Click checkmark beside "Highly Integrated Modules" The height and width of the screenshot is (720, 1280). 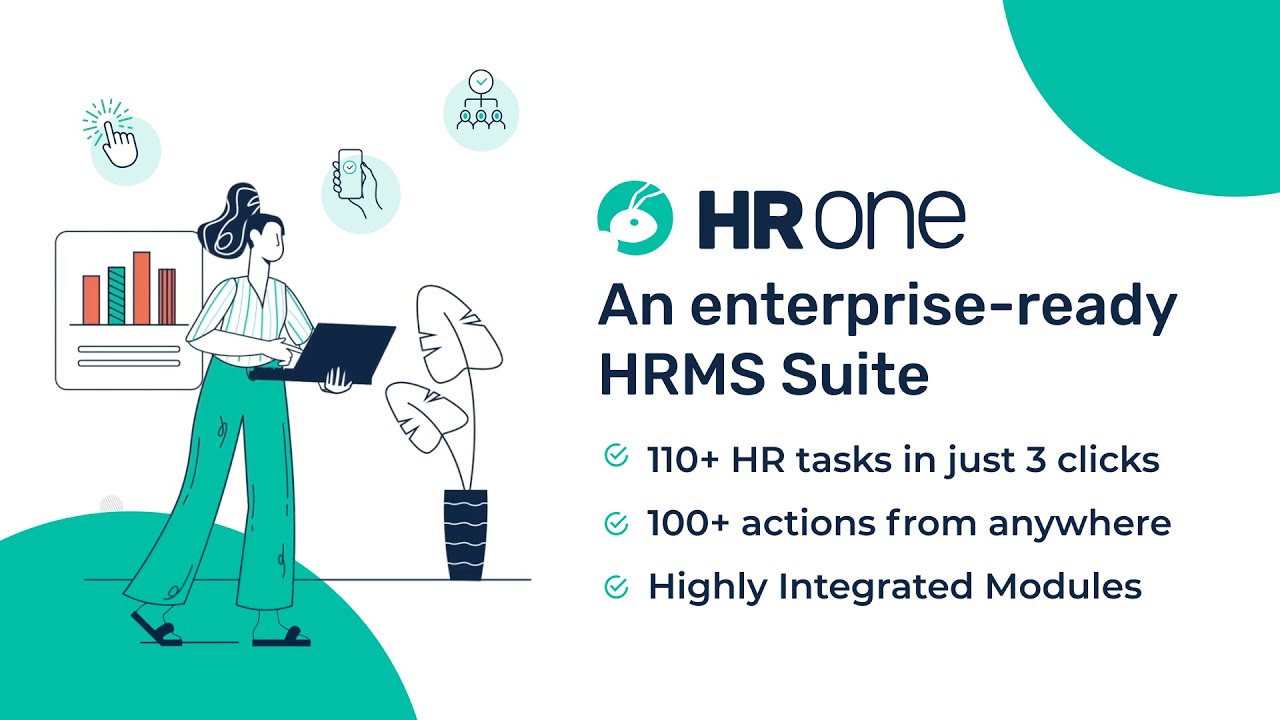(616, 587)
